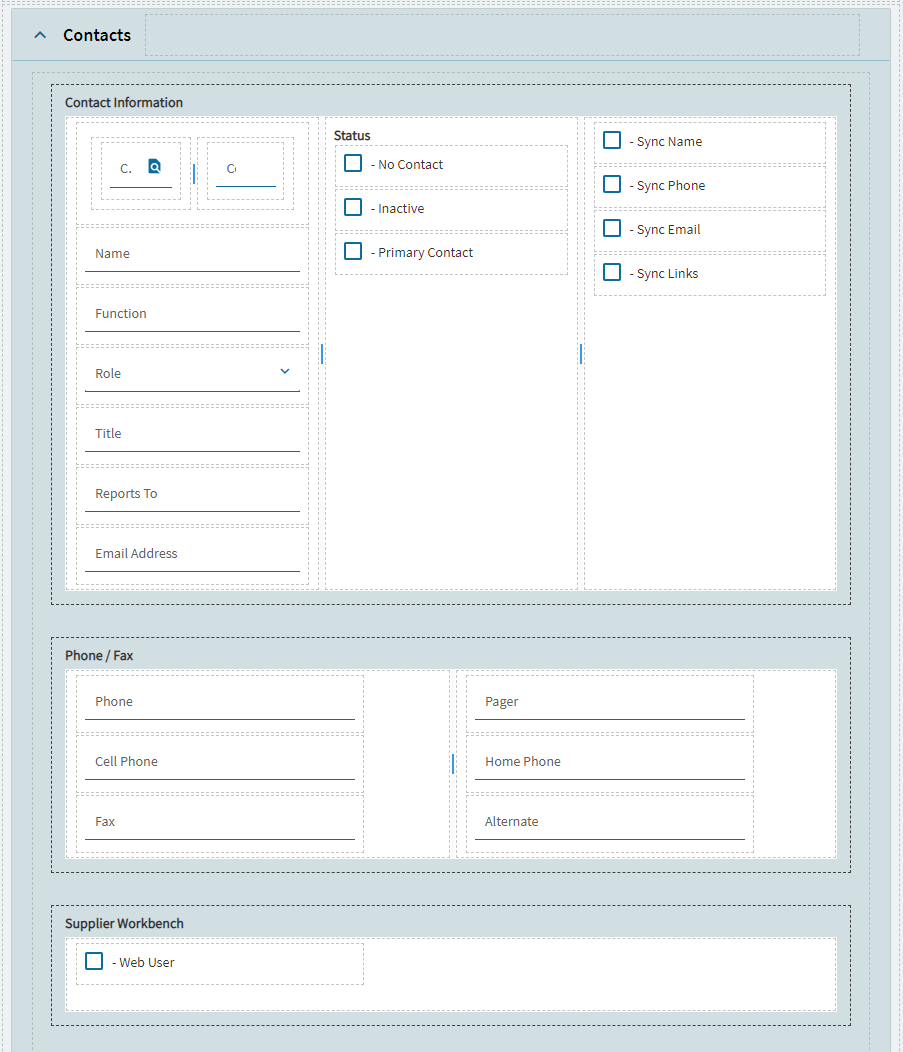Click the Phone / Fax group heading
The width and height of the screenshot is (903, 1052).
tap(99, 655)
